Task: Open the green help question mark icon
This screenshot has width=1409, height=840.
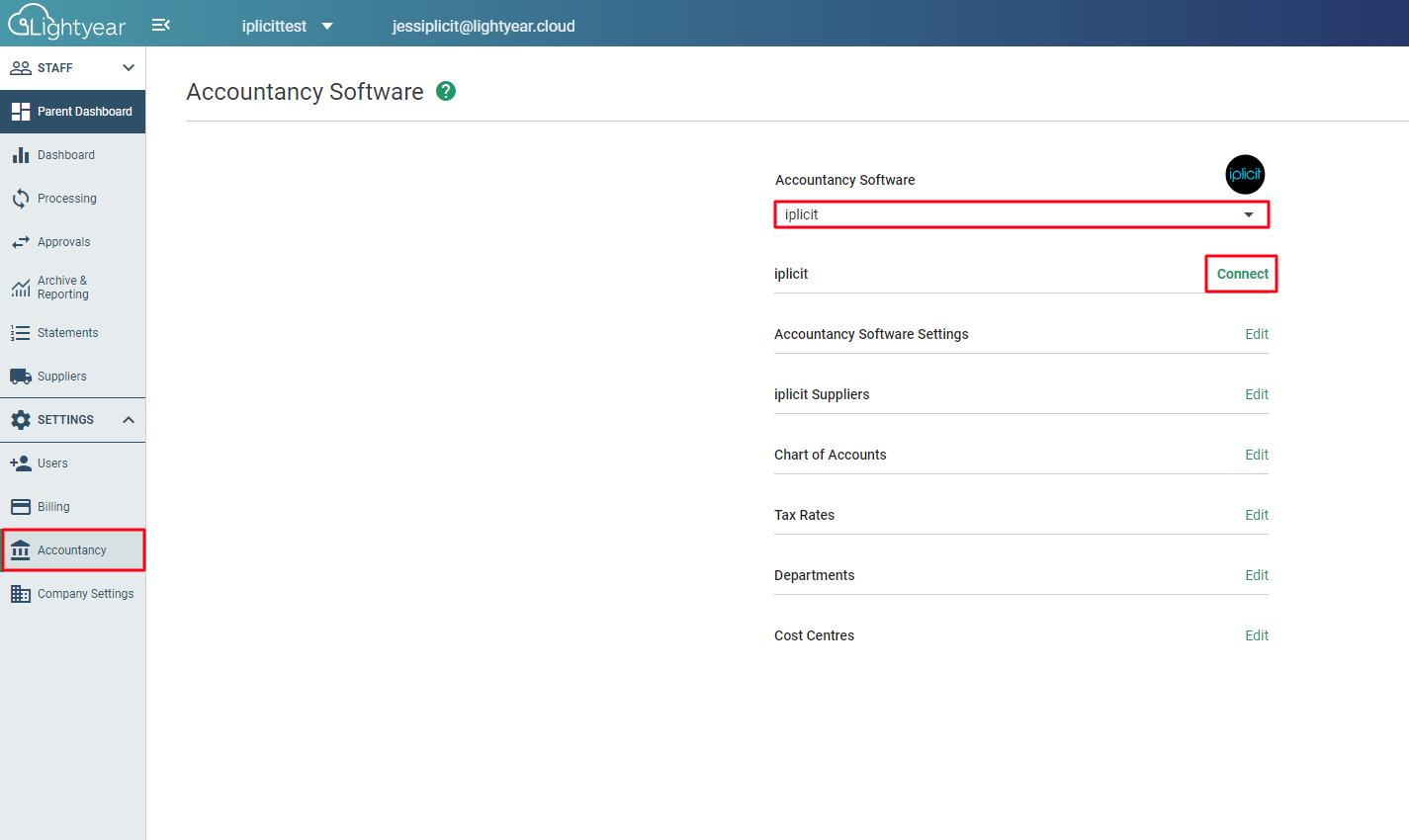Action: (446, 91)
